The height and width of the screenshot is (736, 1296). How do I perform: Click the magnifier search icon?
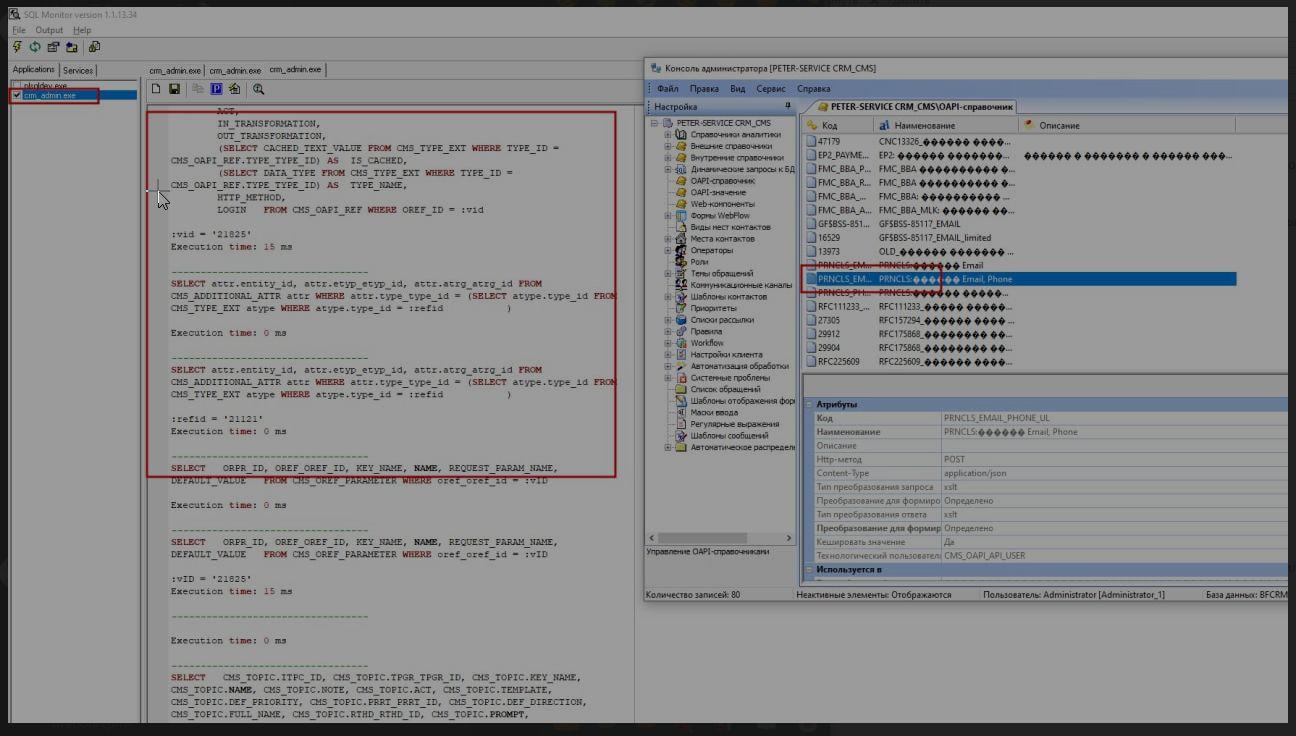coord(259,89)
